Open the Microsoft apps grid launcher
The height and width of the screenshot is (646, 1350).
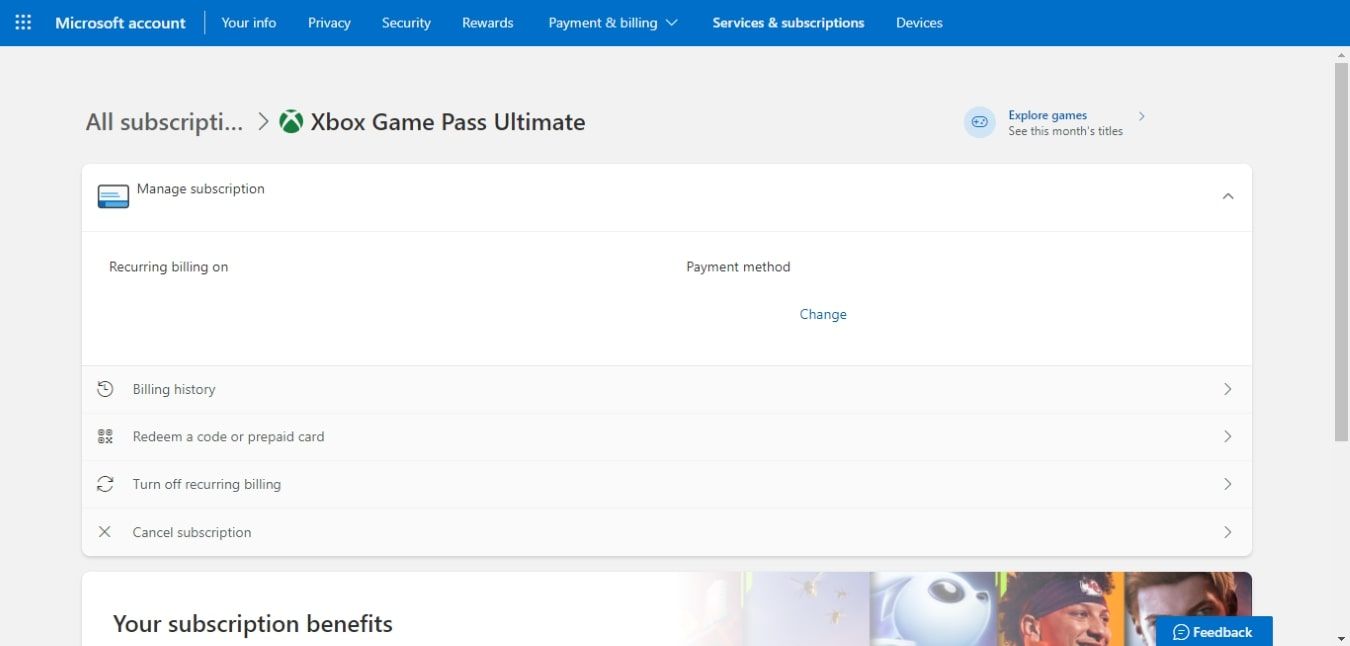tap(23, 22)
